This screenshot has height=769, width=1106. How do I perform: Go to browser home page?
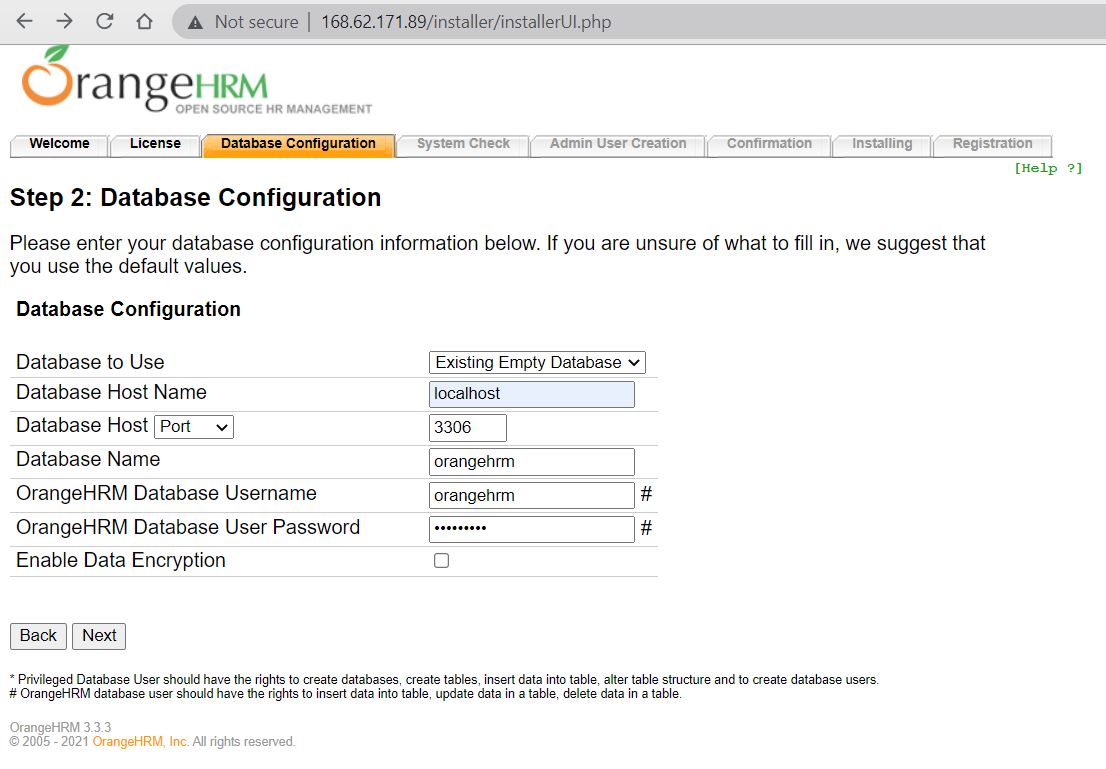pos(144,21)
